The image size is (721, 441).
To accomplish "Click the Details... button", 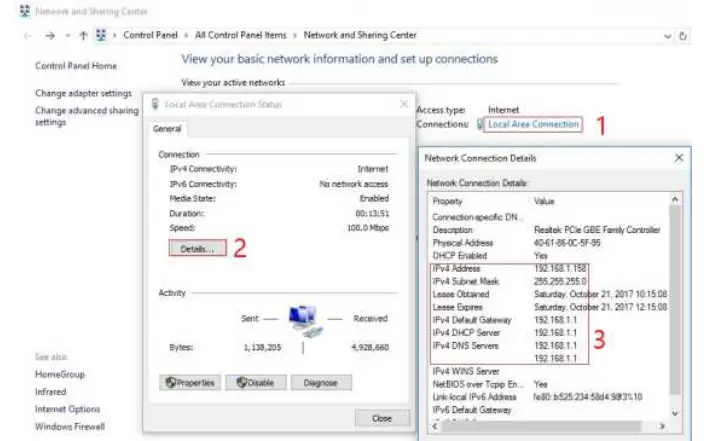I will coord(198,249).
